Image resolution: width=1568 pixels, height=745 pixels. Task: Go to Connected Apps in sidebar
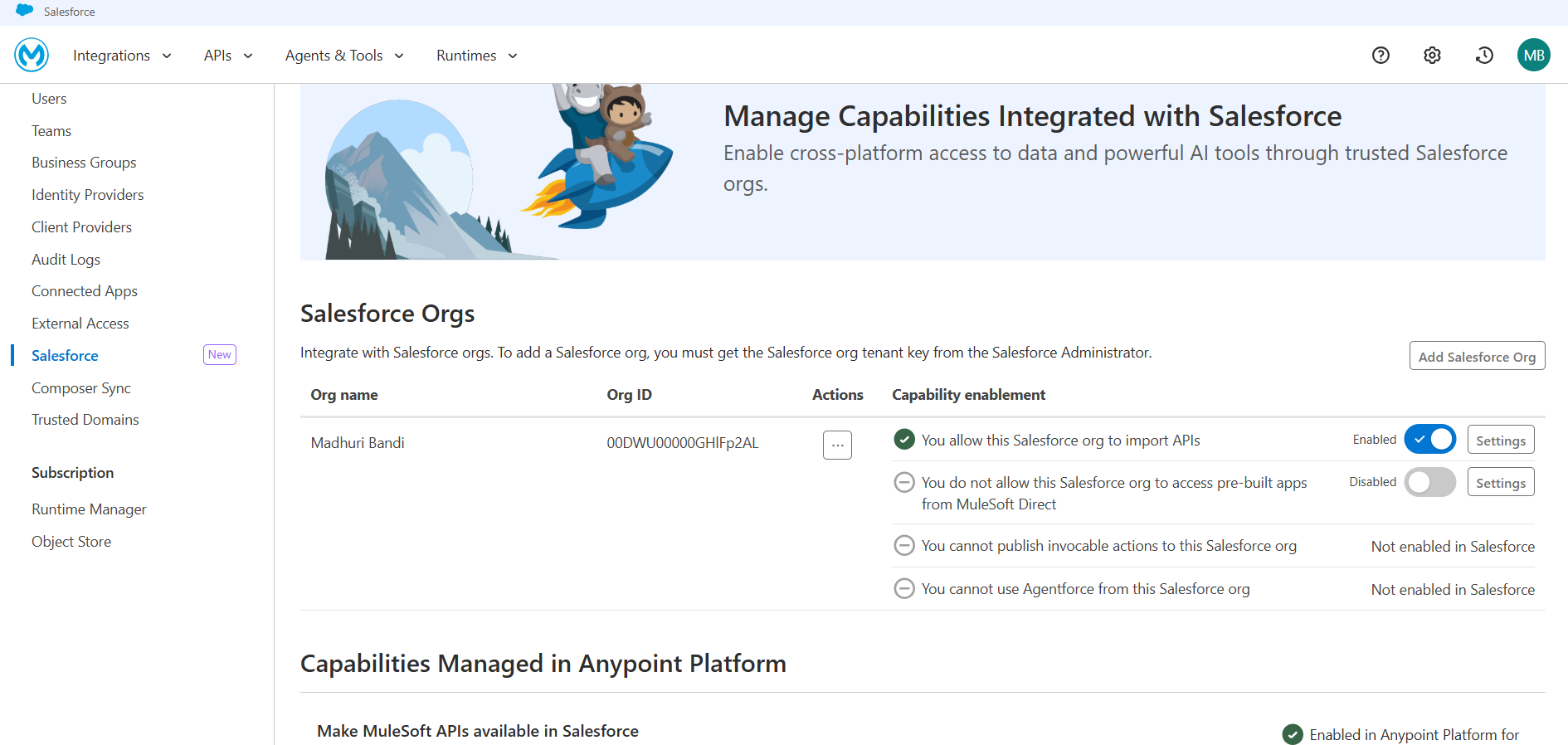85,291
